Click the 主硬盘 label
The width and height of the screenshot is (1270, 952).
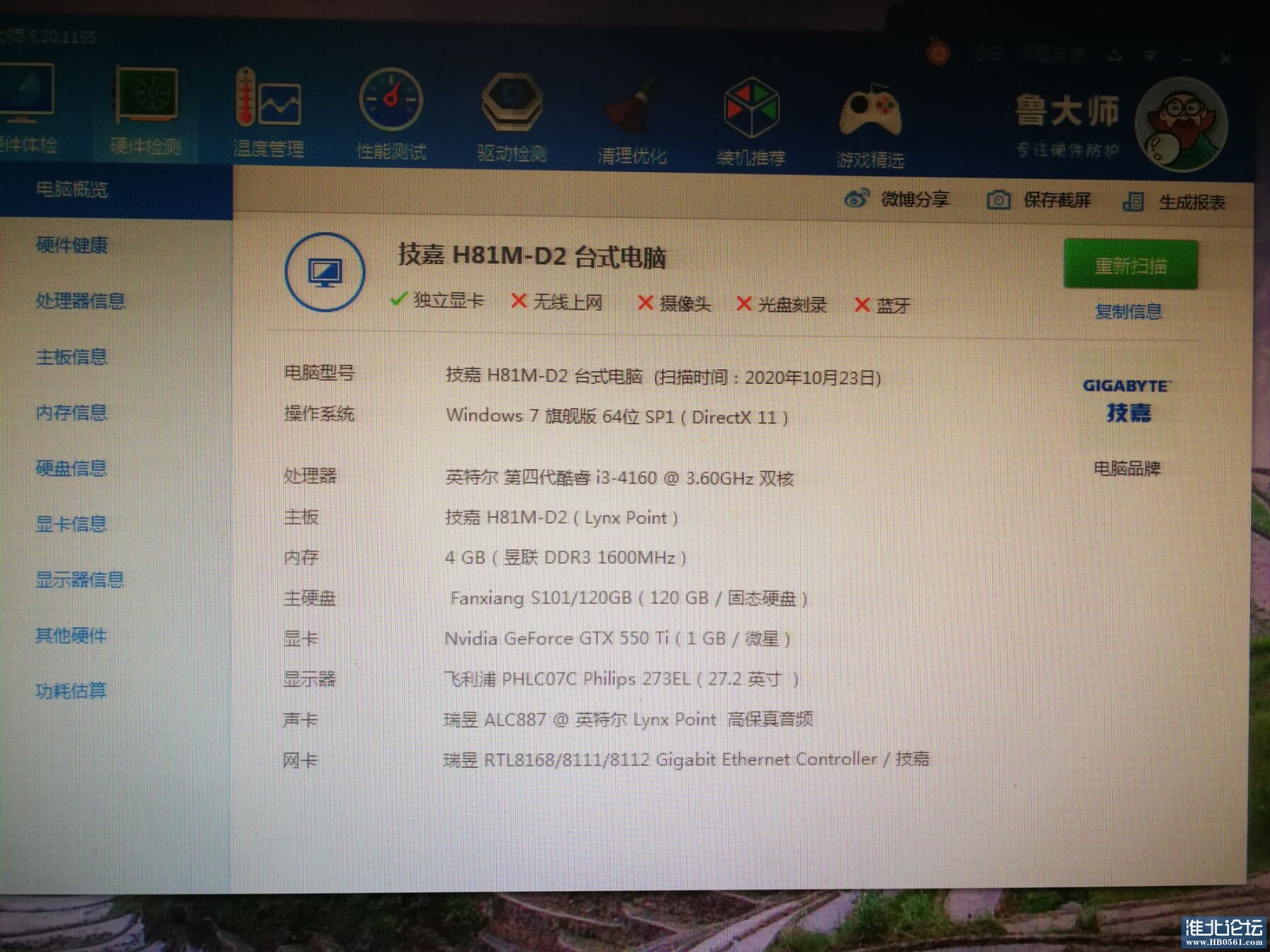point(310,598)
